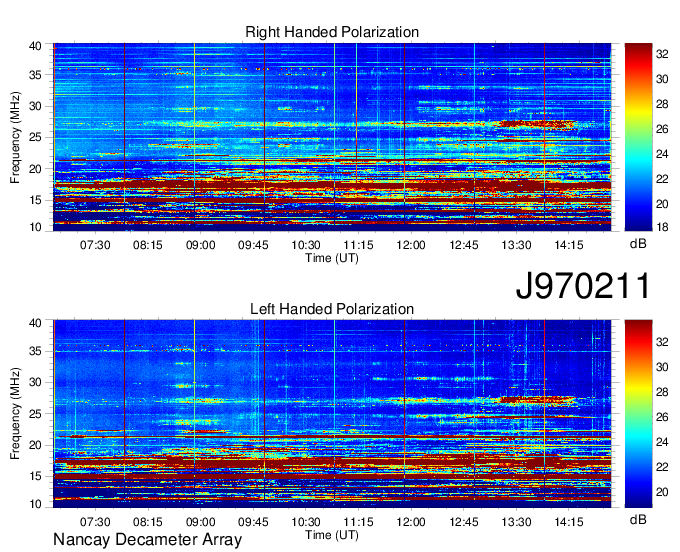680x552 pixels.
Task: Click the 10 MHz tick of the top plot
Action: (35, 227)
